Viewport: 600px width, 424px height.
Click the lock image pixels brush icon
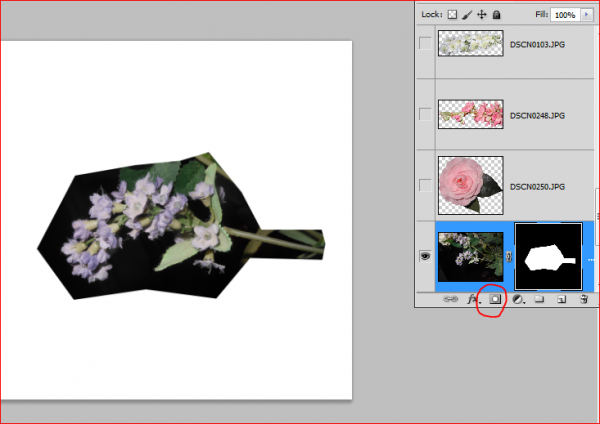point(467,15)
